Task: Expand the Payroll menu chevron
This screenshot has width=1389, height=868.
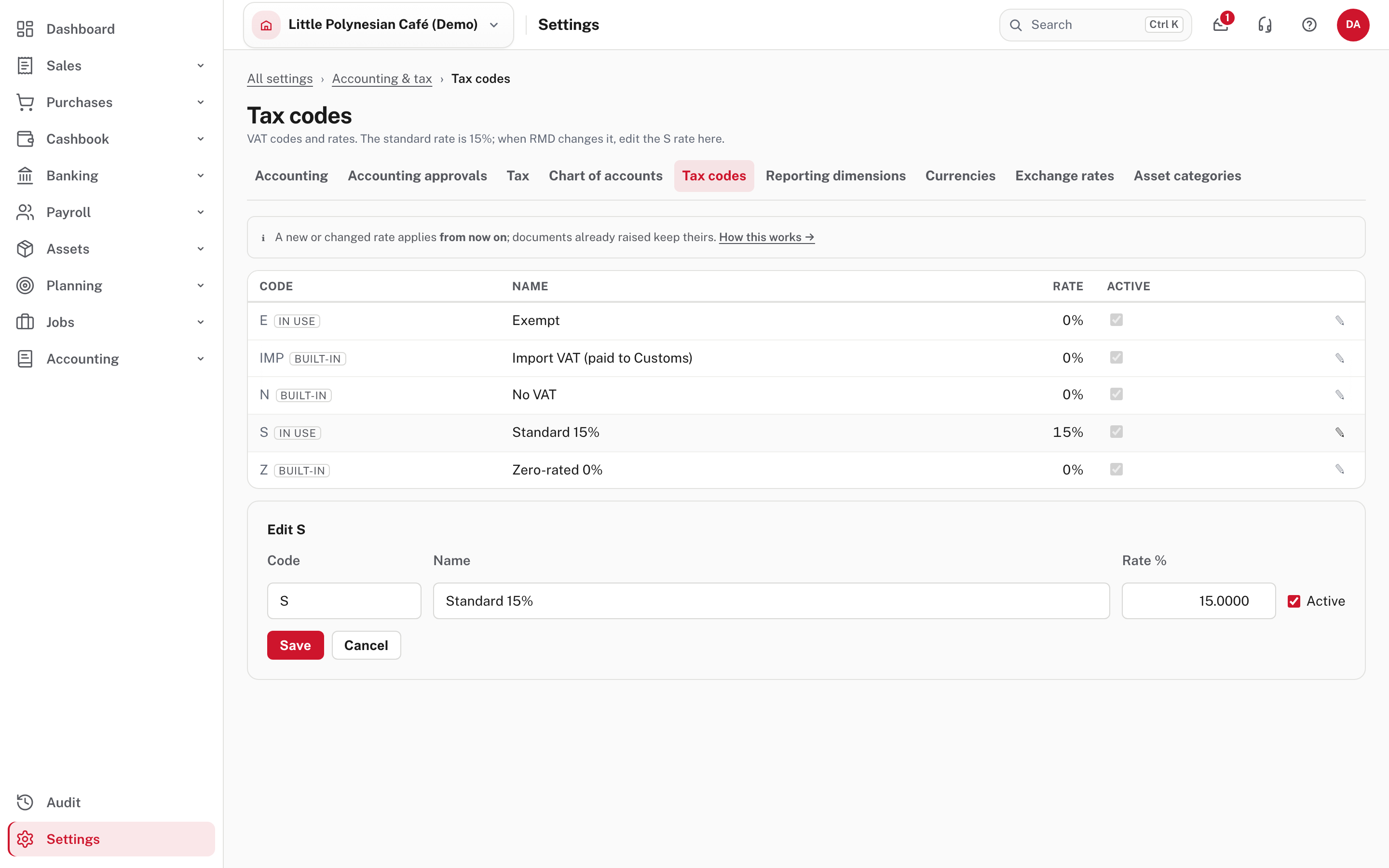Action: (x=200, y=212)
